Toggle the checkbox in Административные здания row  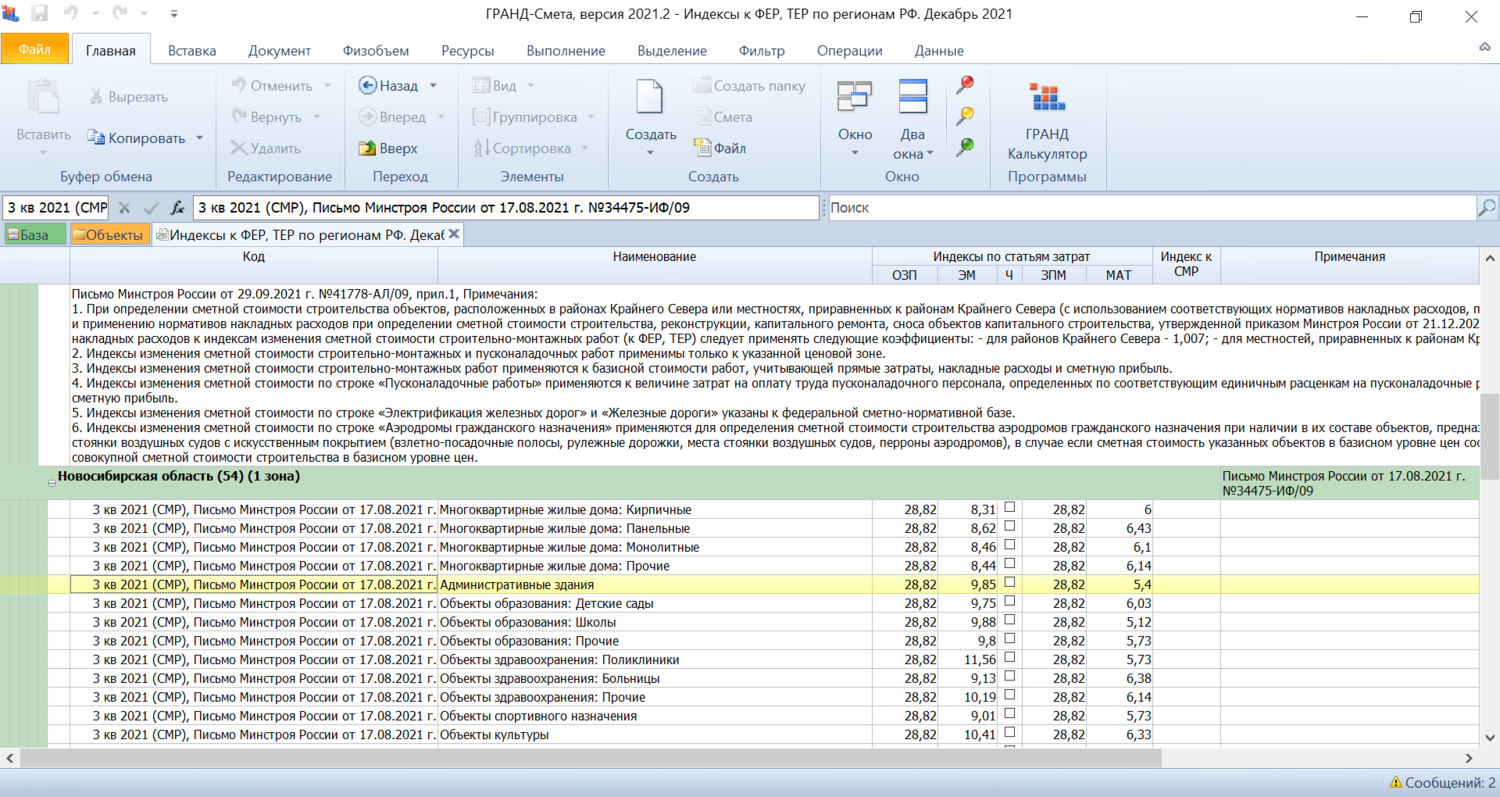pos(1009,583)
